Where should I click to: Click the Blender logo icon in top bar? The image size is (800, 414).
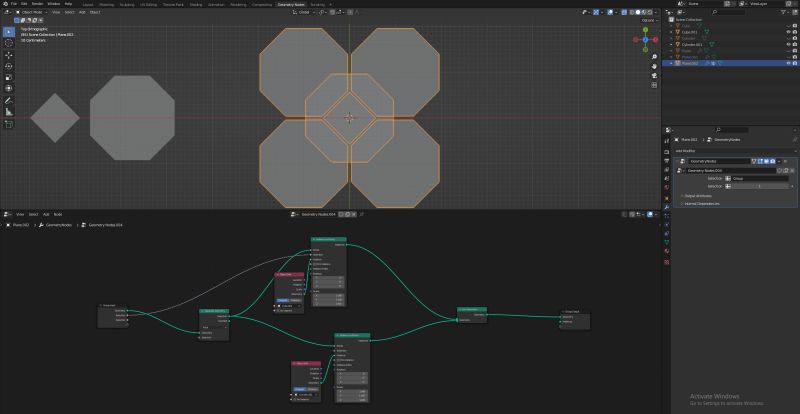click(5, 4)
